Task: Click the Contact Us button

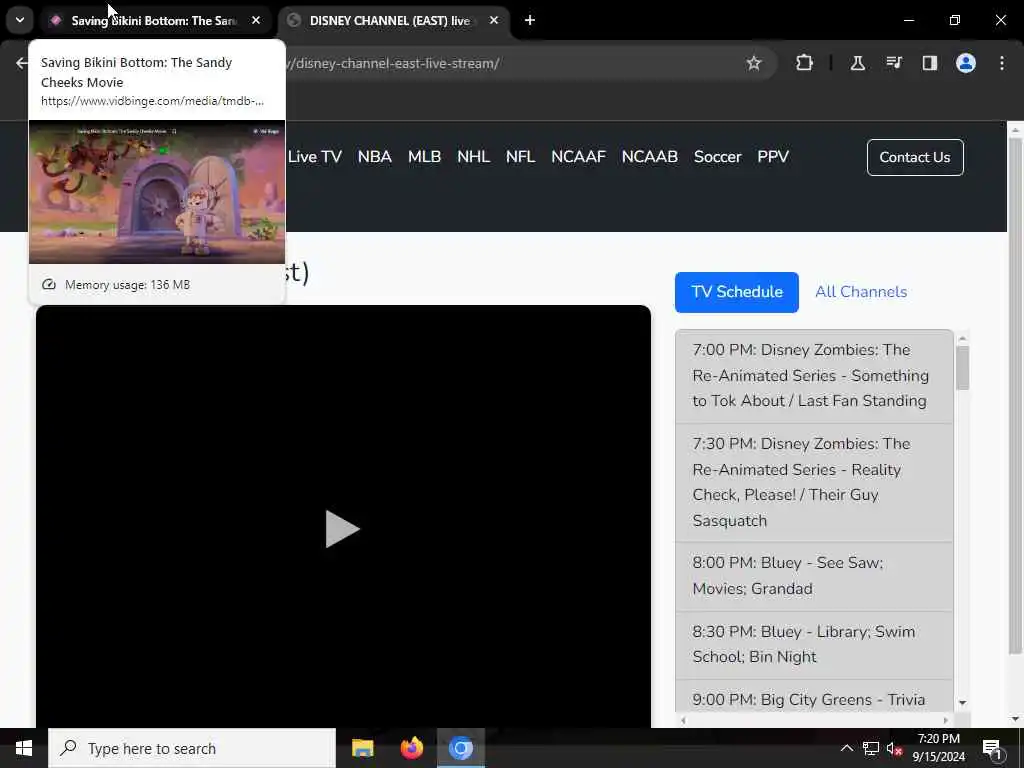Action: [915, 157]
